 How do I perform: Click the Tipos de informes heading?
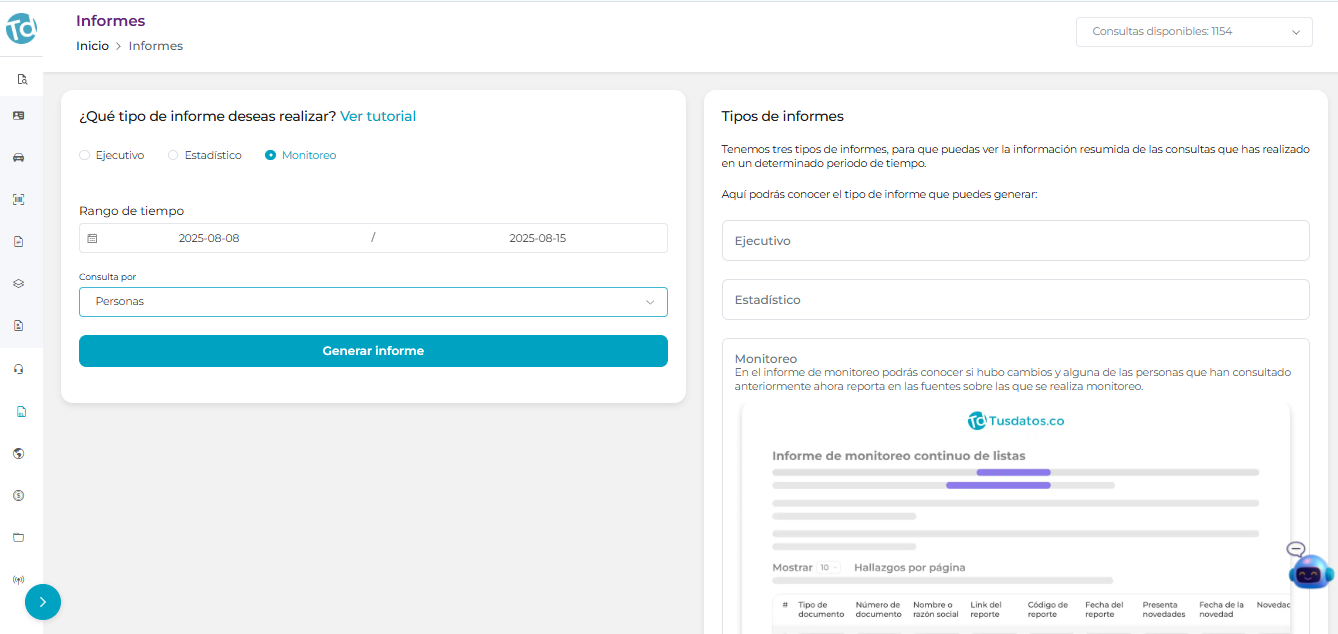point(783,116)
